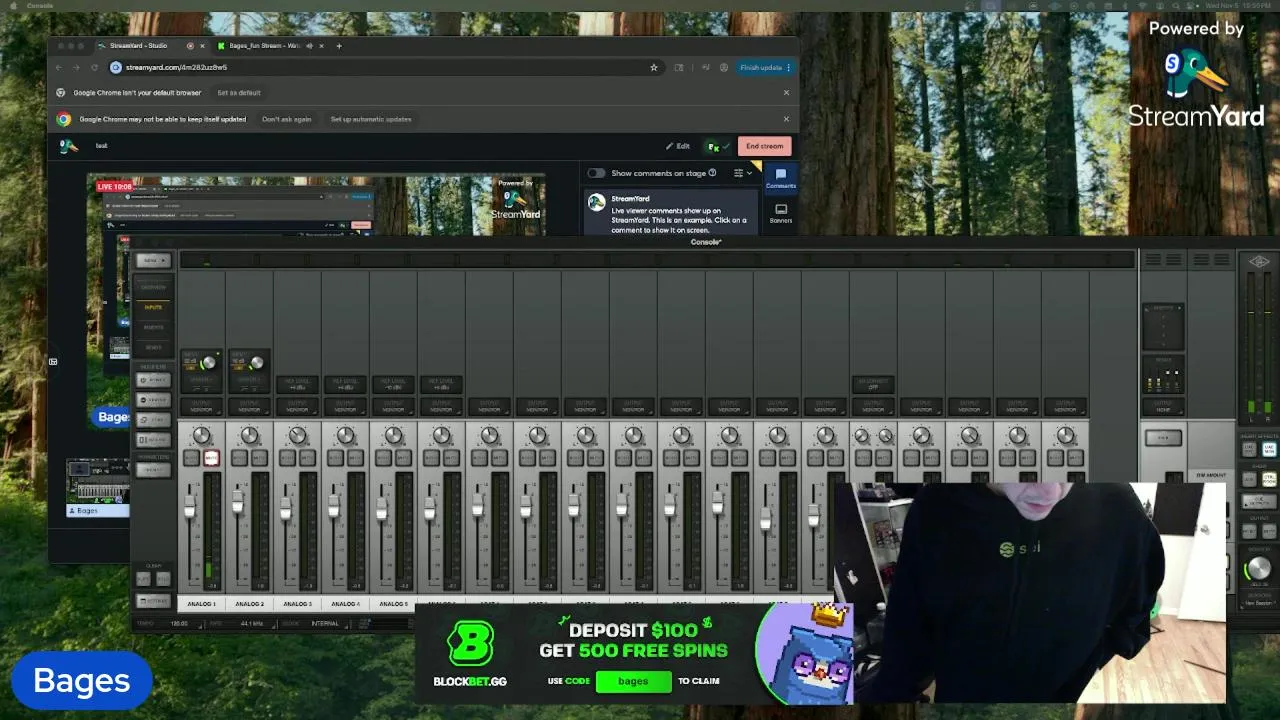Screen dimensions: 1280x720
Task: Click Set as default browser button
Action: click(239, 93)
